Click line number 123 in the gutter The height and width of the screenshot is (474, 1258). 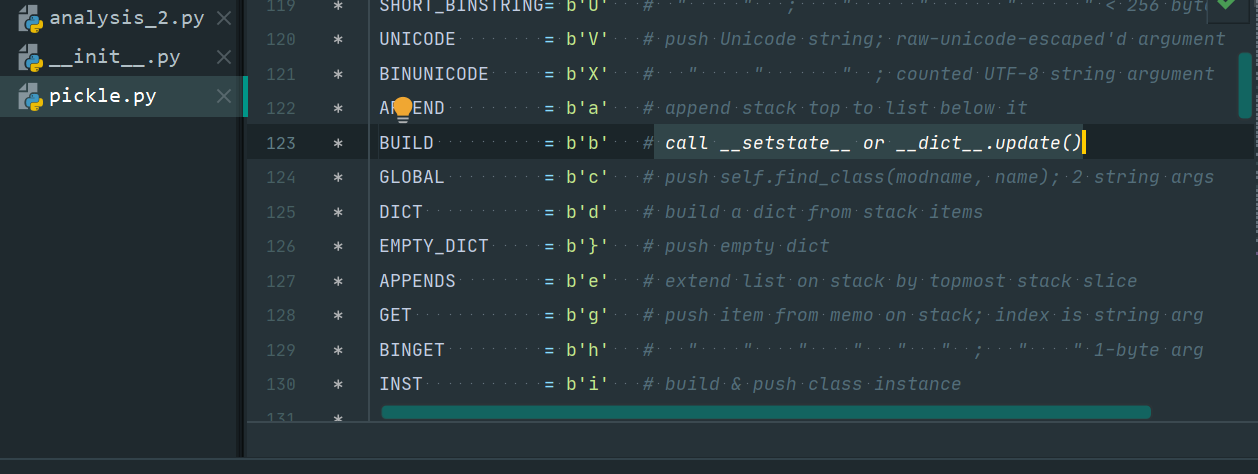[x=281, y=143]
